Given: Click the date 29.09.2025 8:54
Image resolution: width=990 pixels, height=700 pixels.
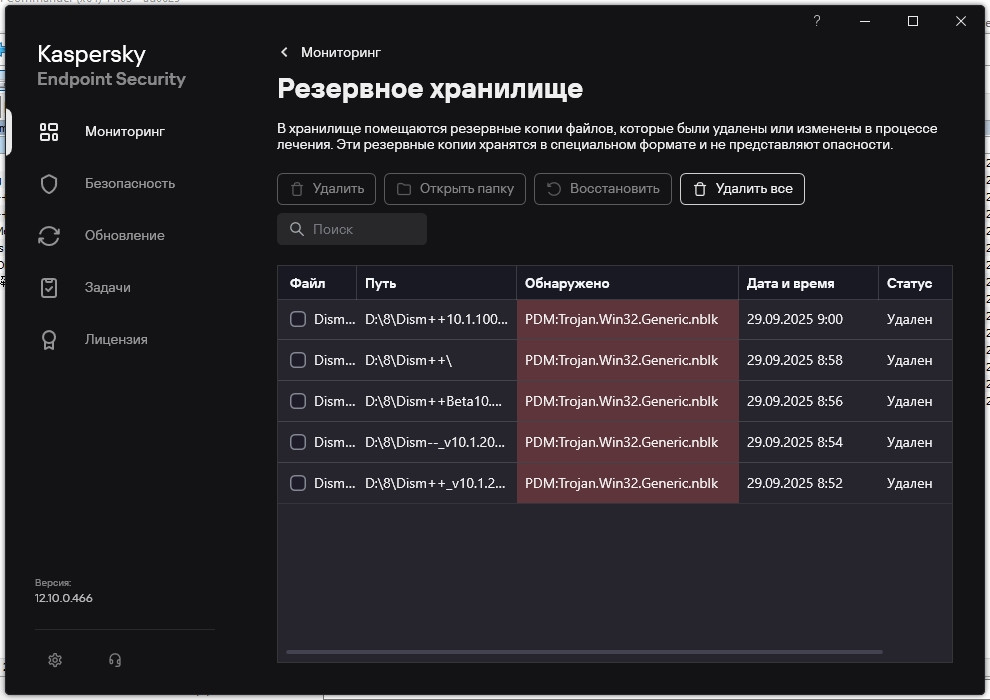Looking at the screenshot, I should coord(794,442).
